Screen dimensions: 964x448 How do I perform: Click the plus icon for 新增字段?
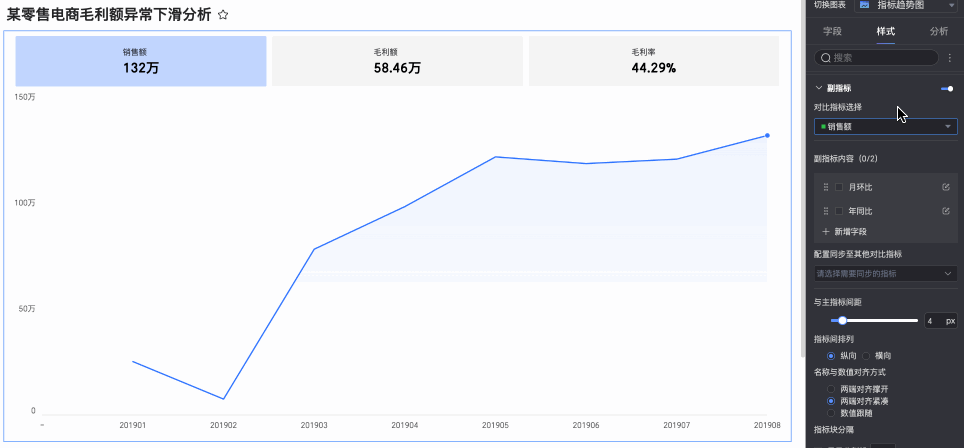(826, 232)
